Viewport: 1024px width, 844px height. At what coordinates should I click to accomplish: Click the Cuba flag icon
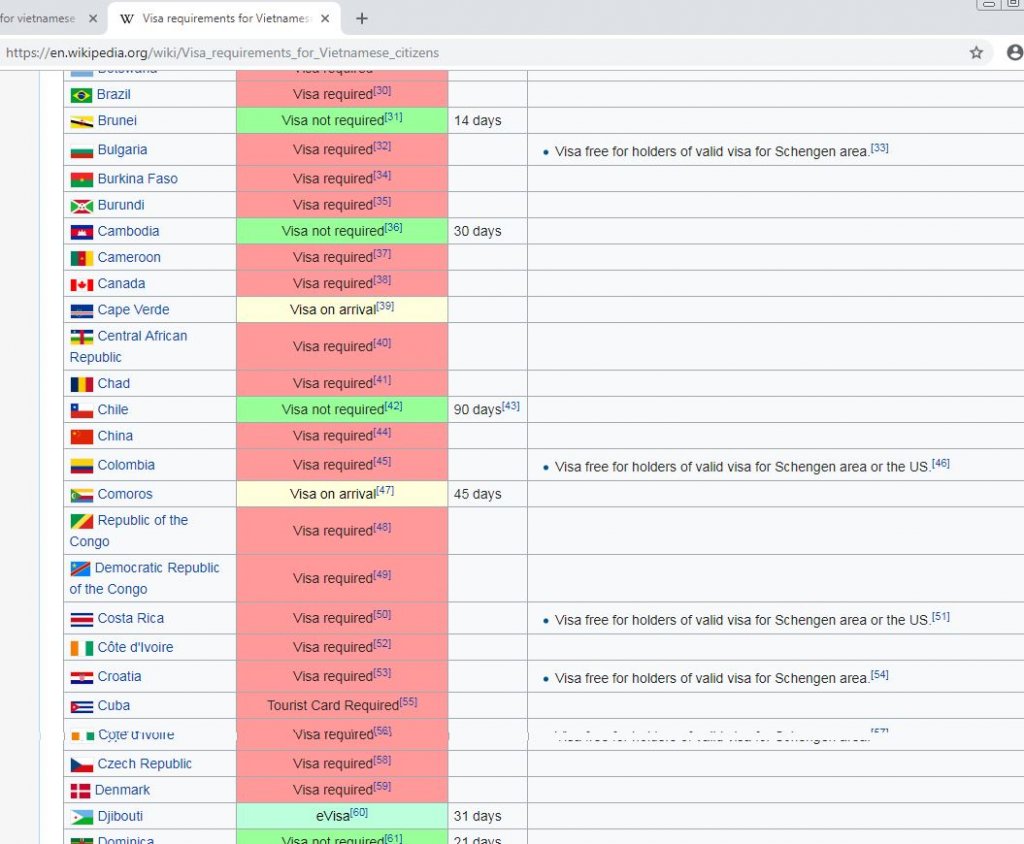(82, 707)
